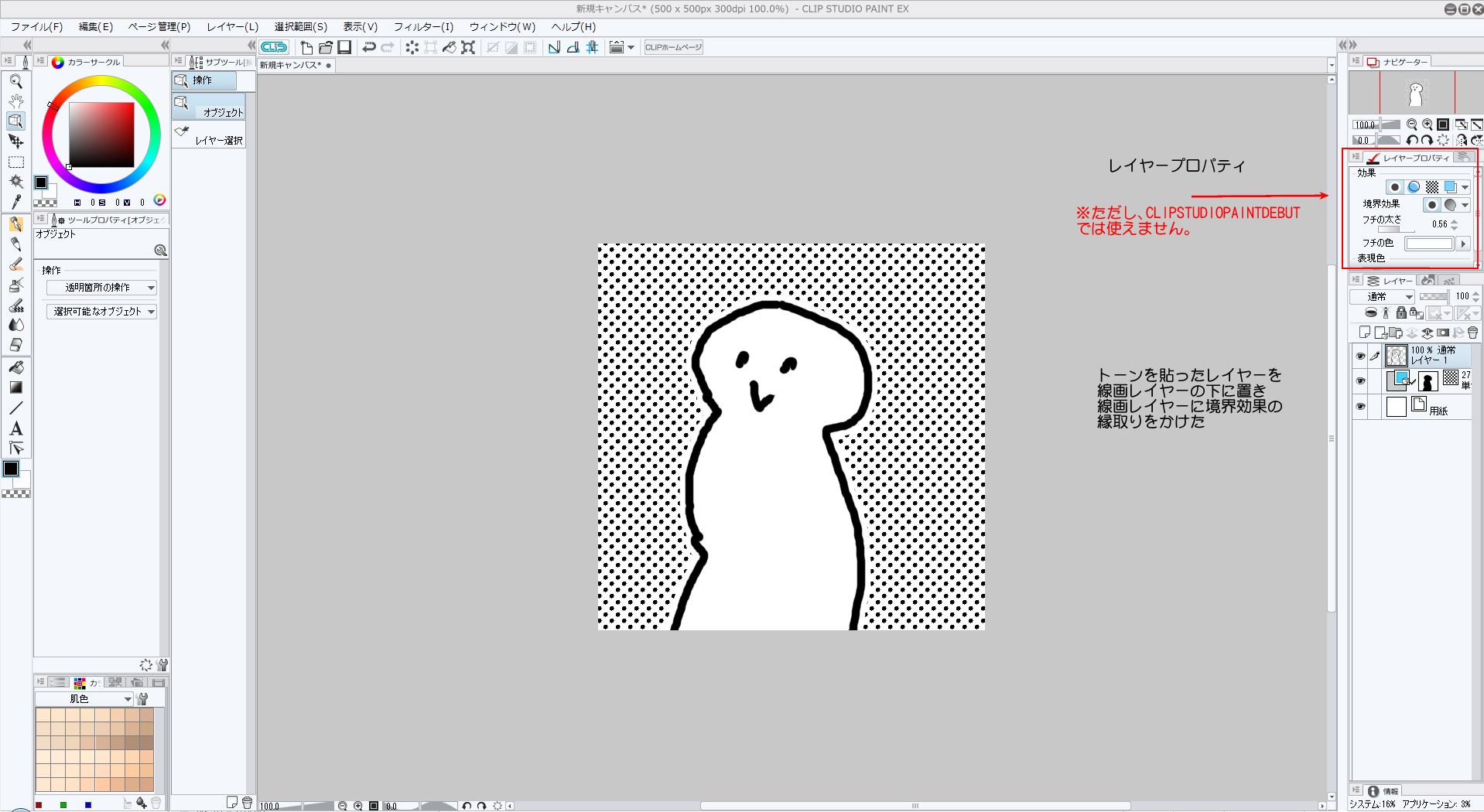The height and width of the screenshot is (812, 1484).
Task: Choose the Eyedropper tool
Action: click(x=15, y=202)
